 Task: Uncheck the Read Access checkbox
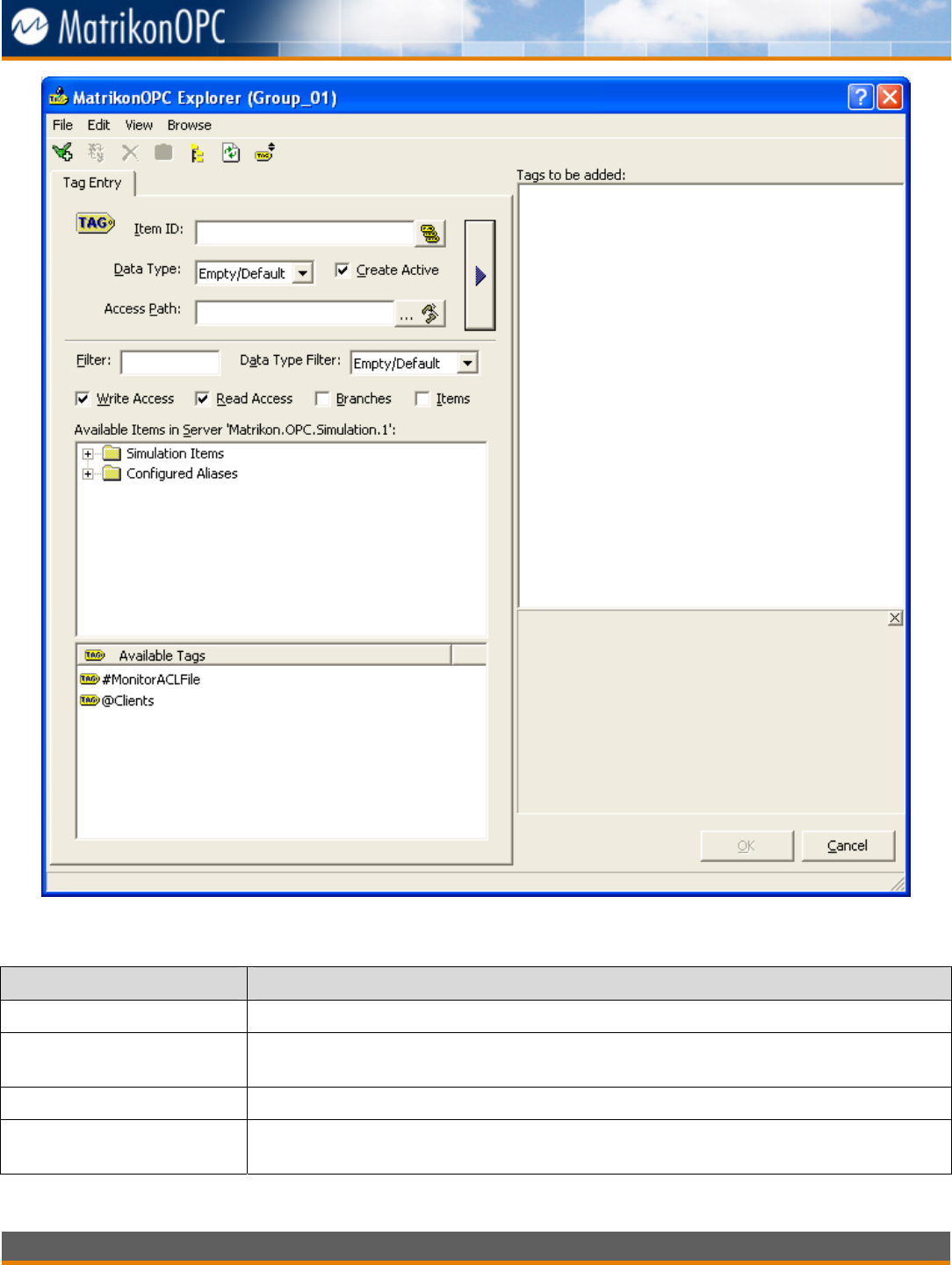(202, 399)
